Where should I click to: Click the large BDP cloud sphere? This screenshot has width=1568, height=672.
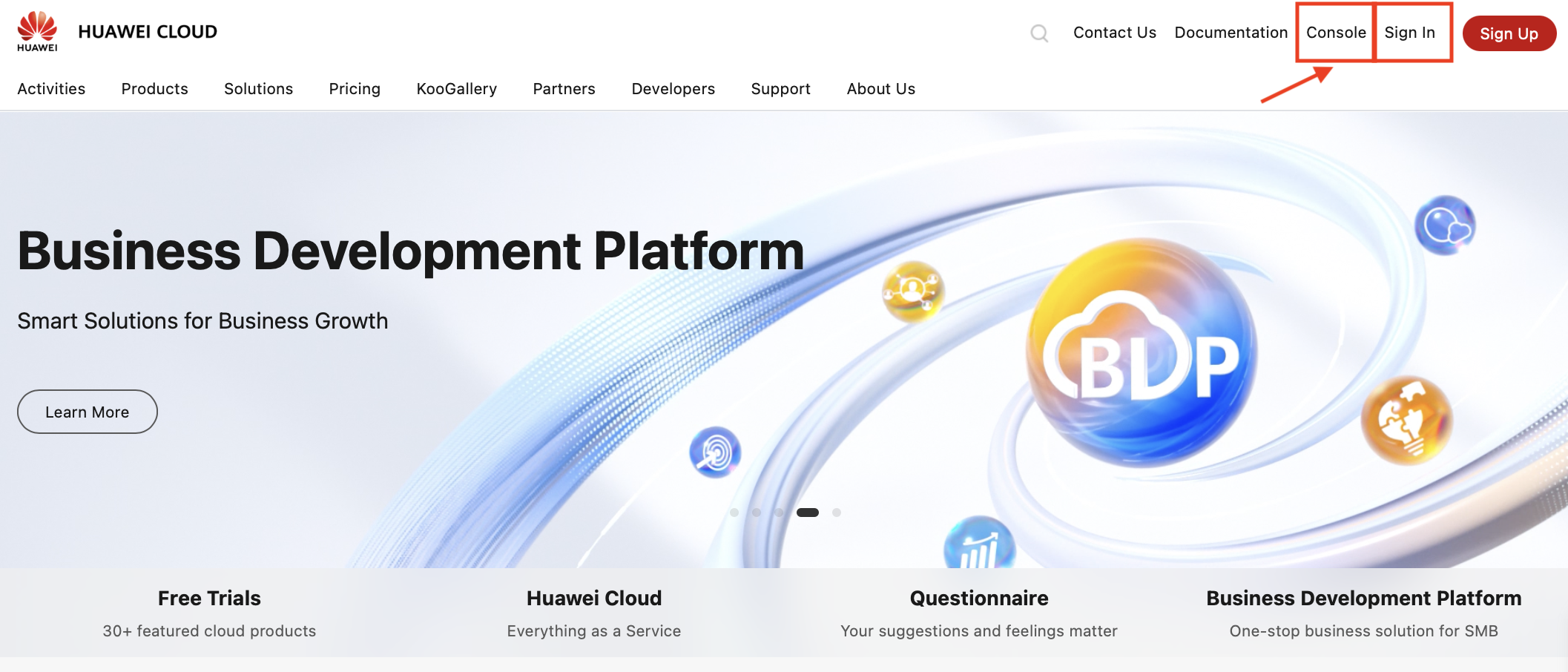pos(1142,354)
